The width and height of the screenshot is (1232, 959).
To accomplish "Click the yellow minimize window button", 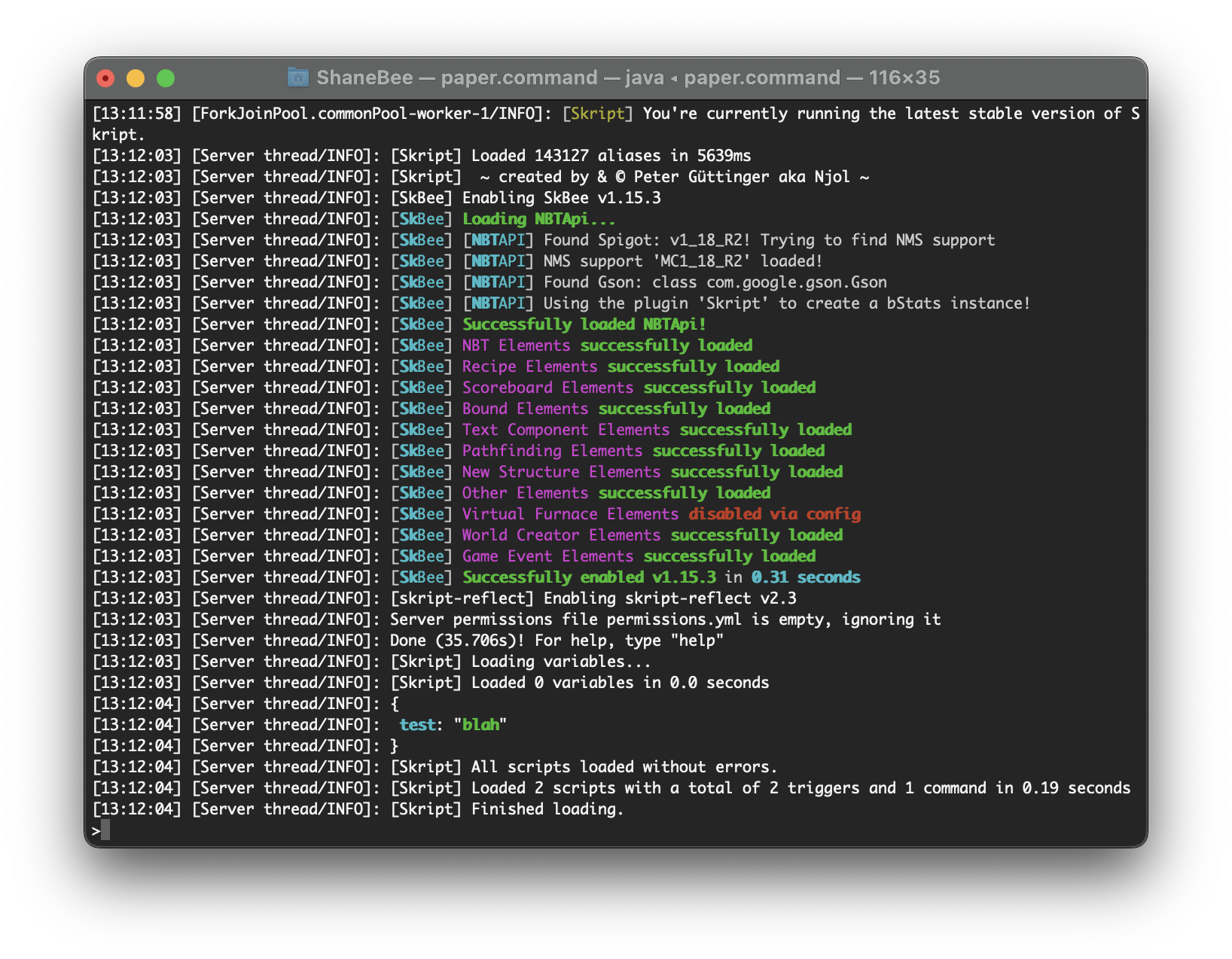I will (x=136, y=78).
